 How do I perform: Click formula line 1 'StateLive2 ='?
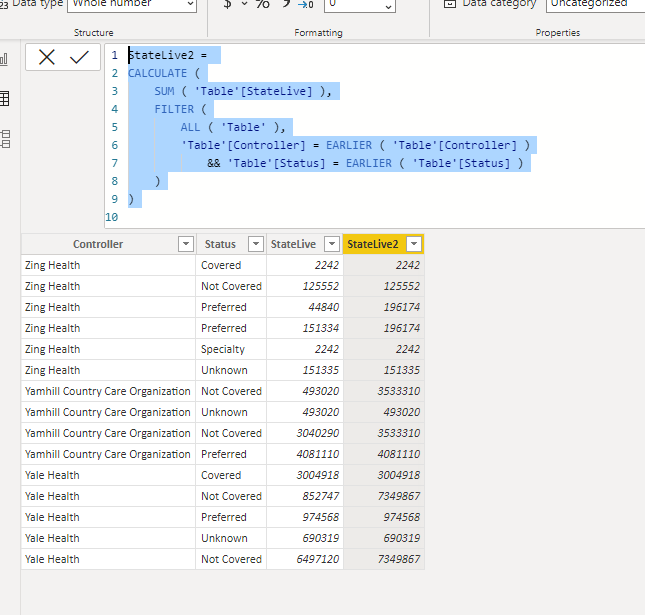point(167,55)
